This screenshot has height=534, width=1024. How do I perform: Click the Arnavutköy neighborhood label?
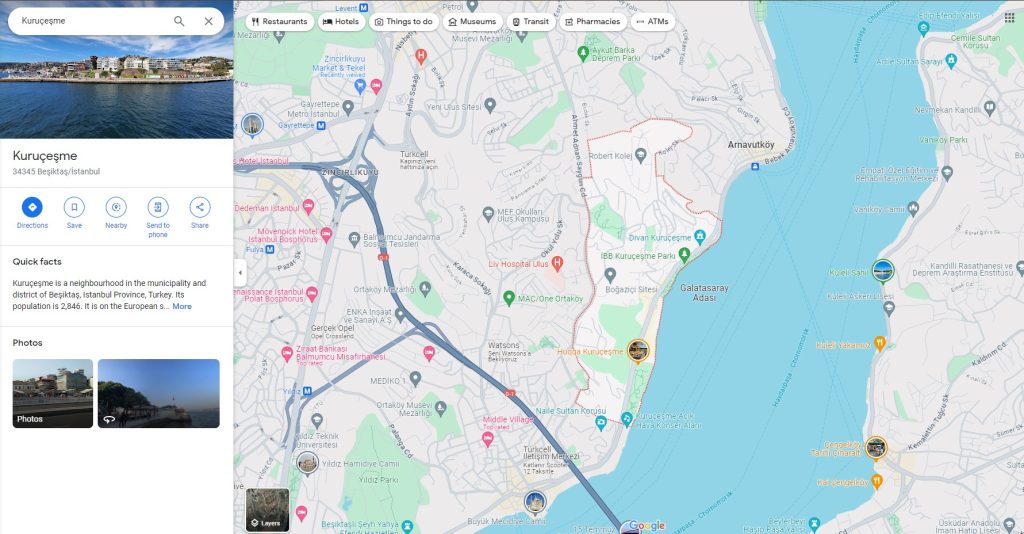pos(751,144)
